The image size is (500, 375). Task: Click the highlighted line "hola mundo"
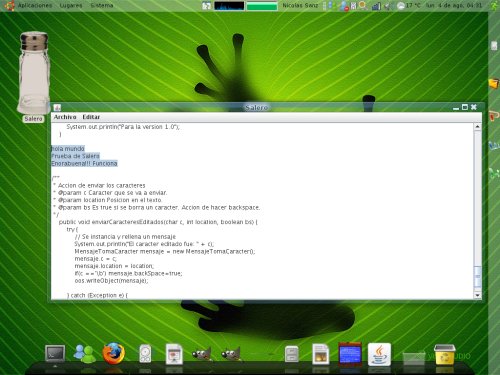(x=68, y=149)
